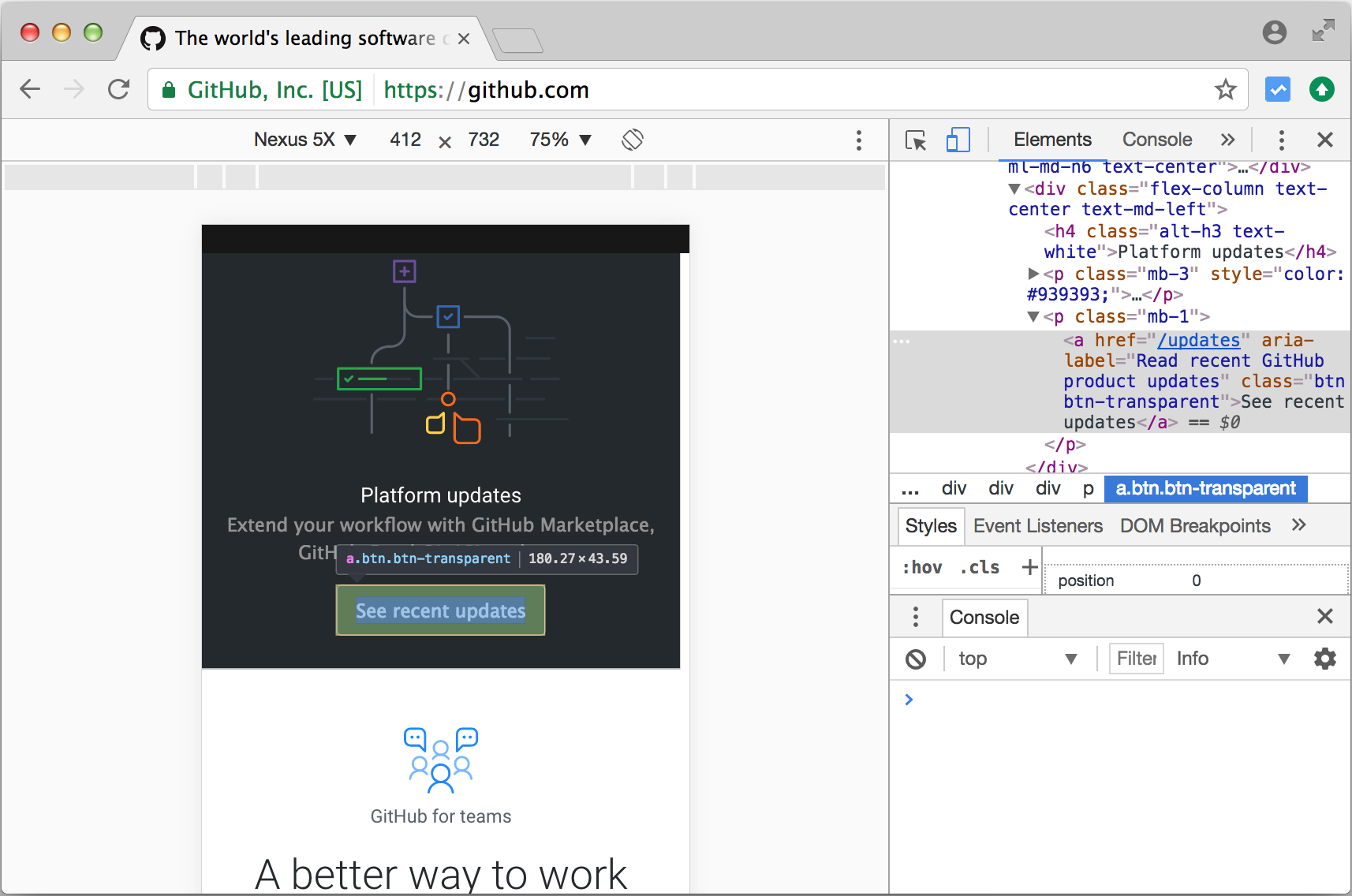Open the Styles pane tab
Screen dimensions: 1352x896
(x=931, y=526)
